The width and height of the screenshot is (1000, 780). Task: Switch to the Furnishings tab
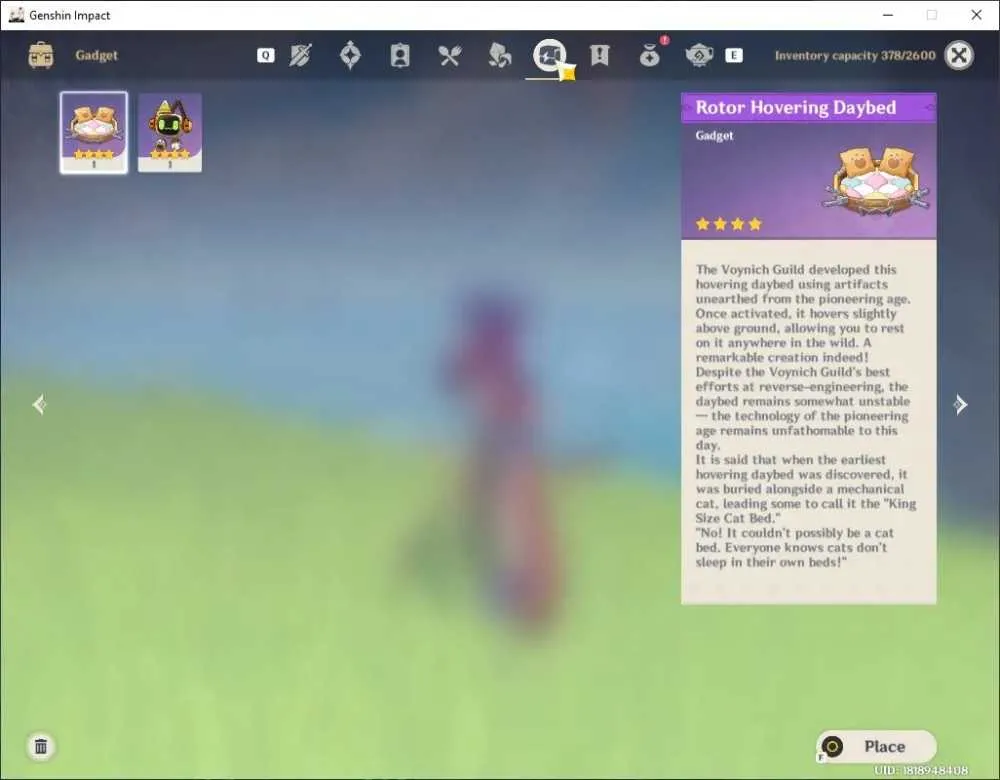click(699, 55)
